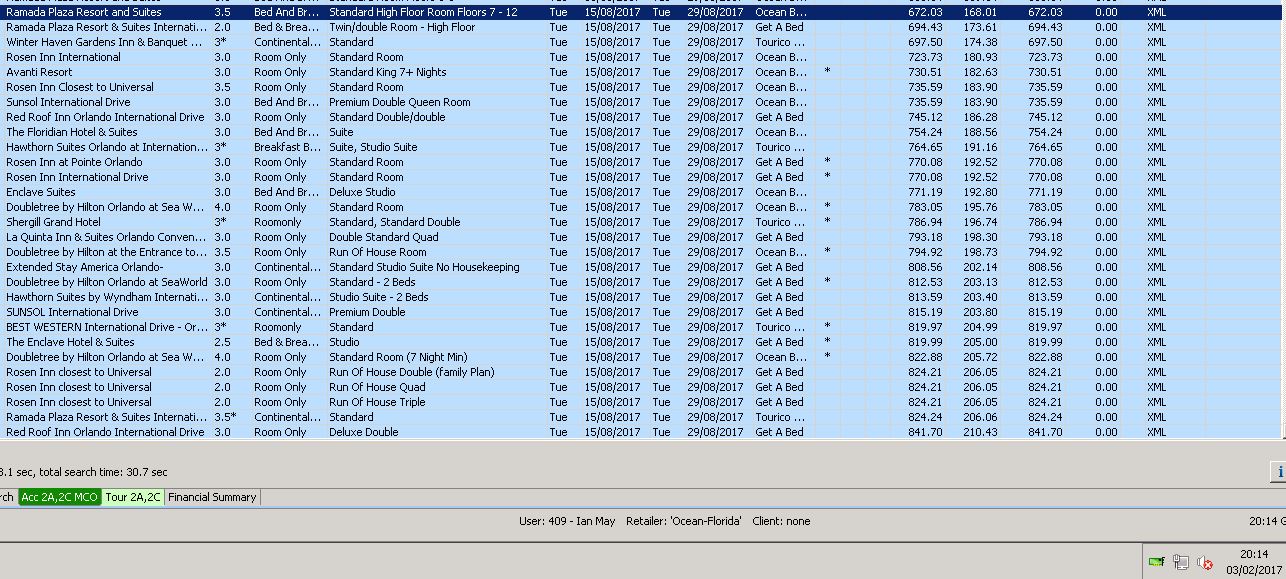Image resolution: width=1286 pixels, height=579 pixels.
Task: Click 'Twin/double Room - High Floor' cell
Action: (x=402, y=27)
